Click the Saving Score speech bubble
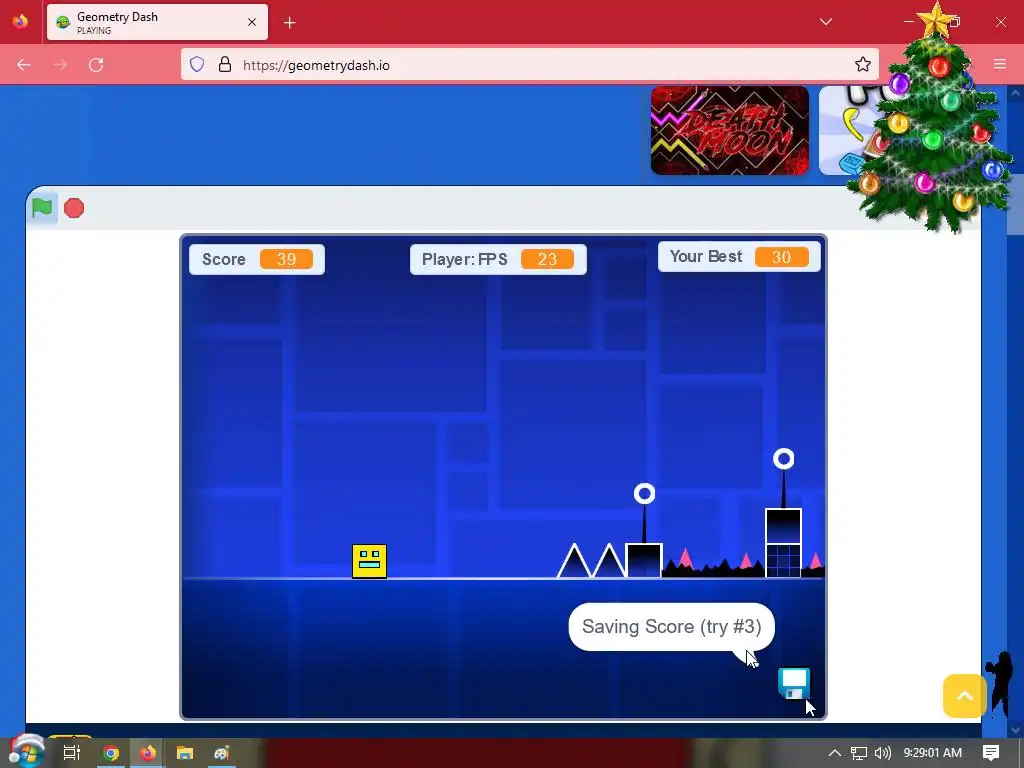The width and height of the screenshot is (1024, 768). (671, 627)
